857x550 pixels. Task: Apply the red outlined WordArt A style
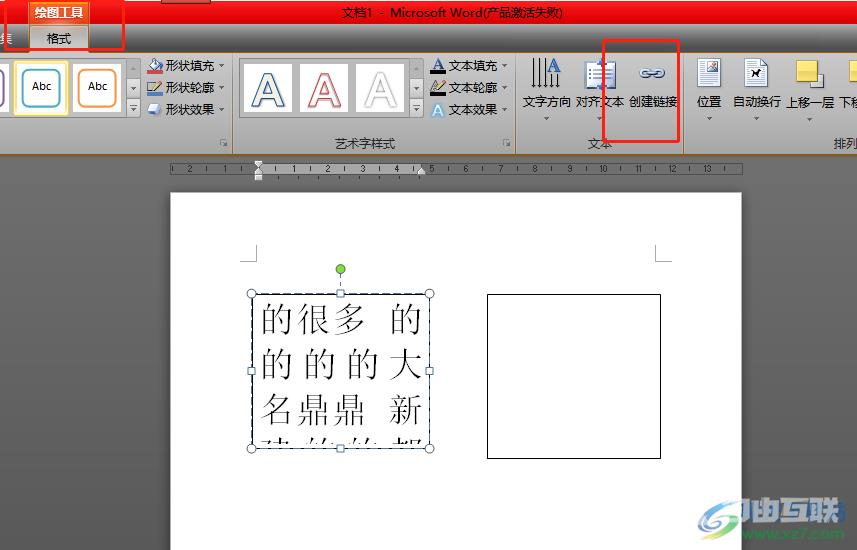pyautogui.click(x=324, y=88)
